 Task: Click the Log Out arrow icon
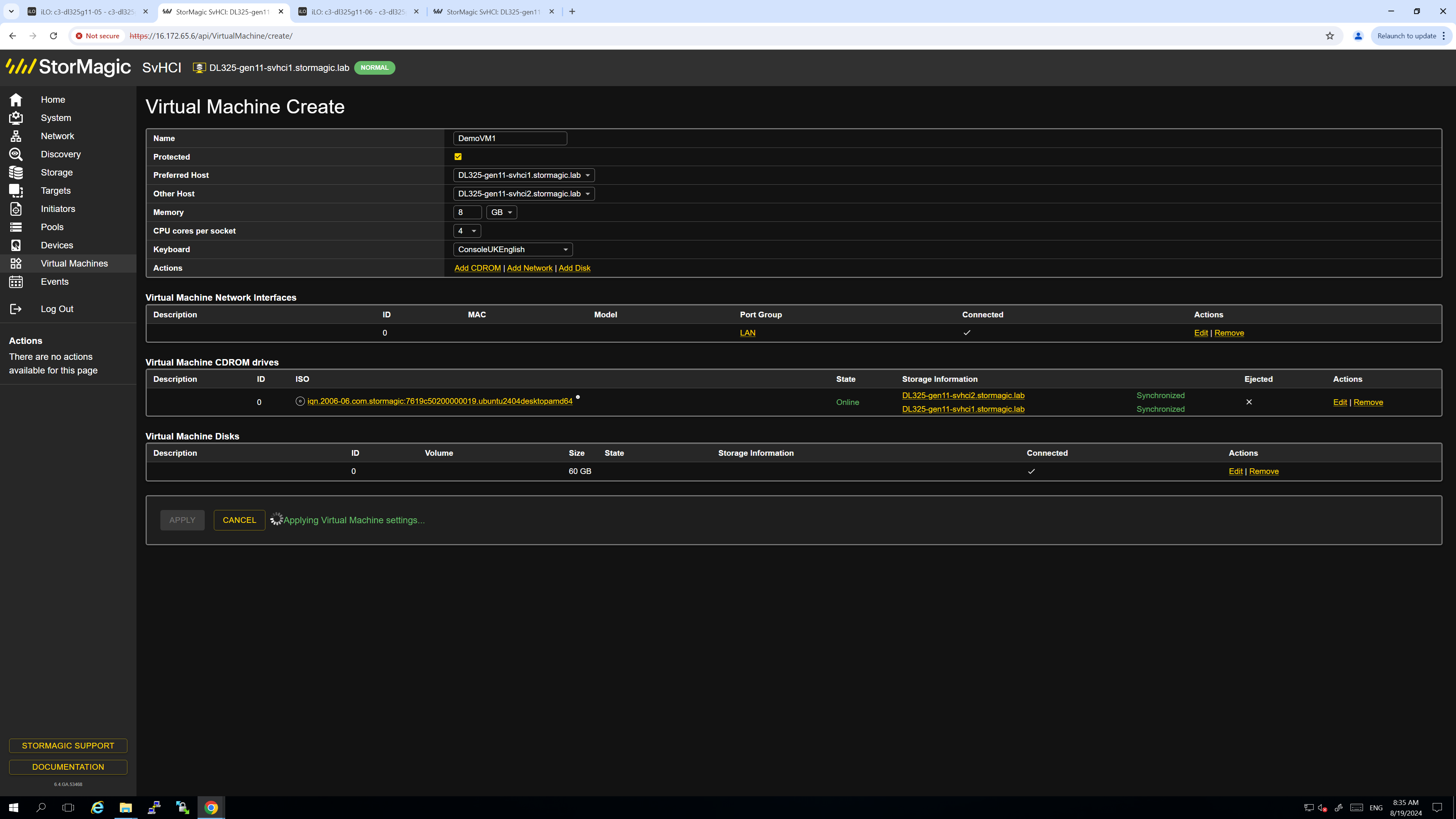[16, 309]
